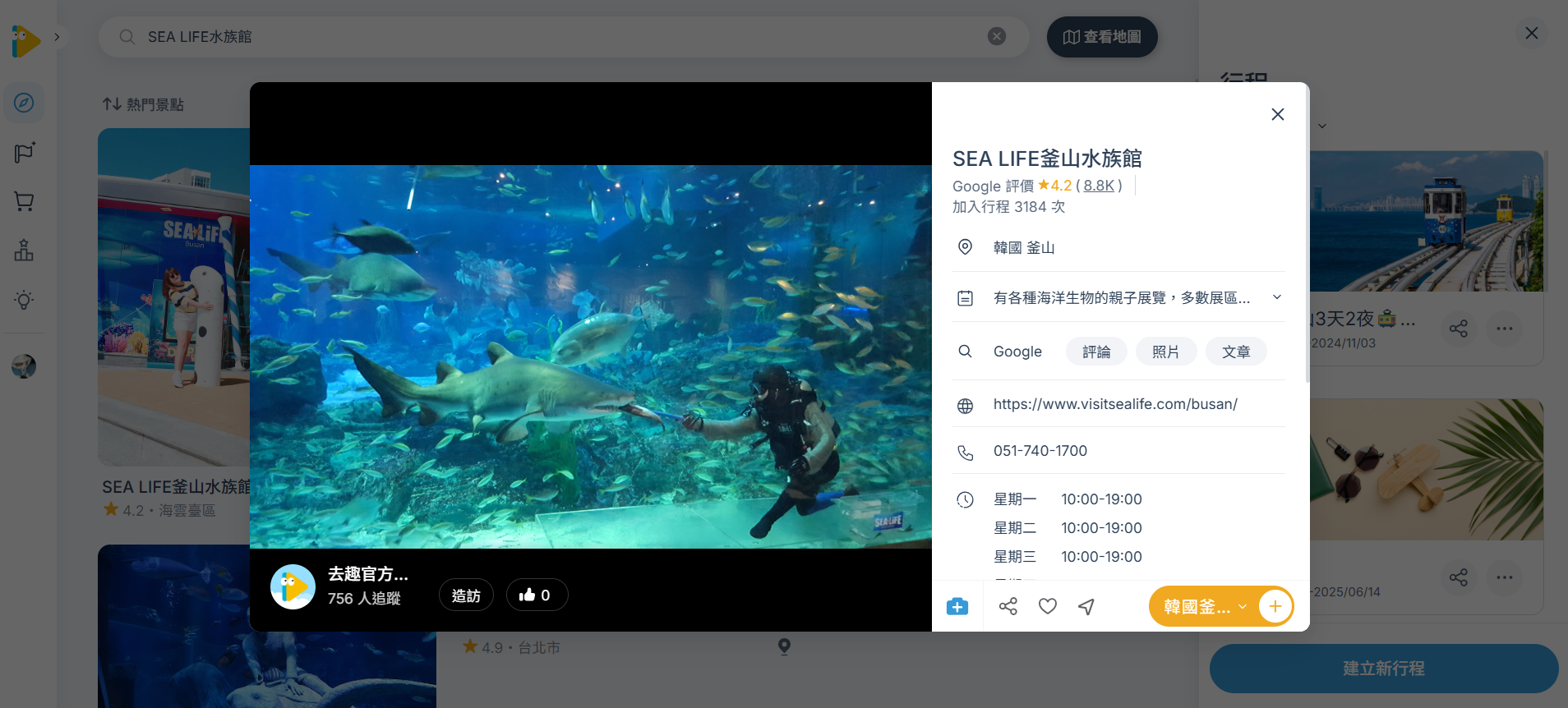Open the 8.8K Google reviews link

[x=1099, y=186]
